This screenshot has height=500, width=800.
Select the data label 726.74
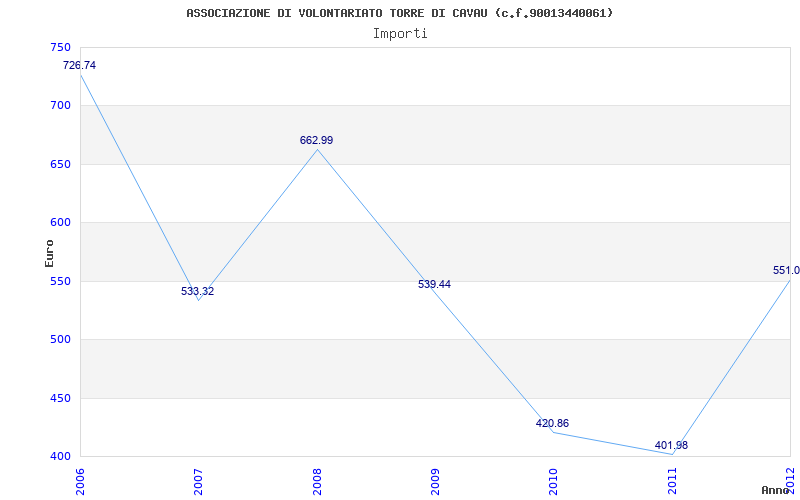[x=79, y=65]
